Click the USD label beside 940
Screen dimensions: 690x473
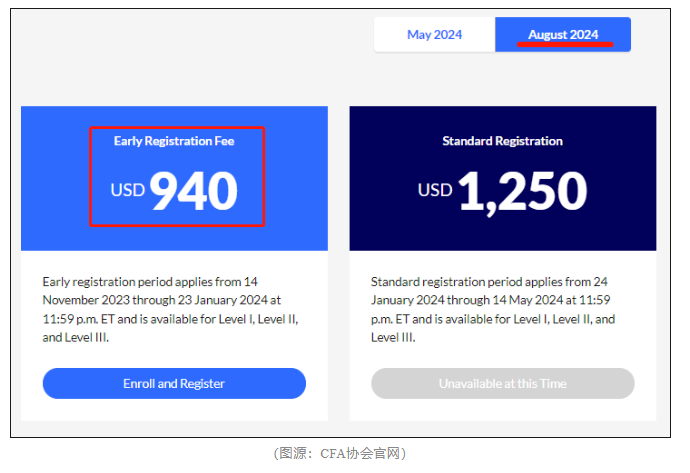point(128,190)
